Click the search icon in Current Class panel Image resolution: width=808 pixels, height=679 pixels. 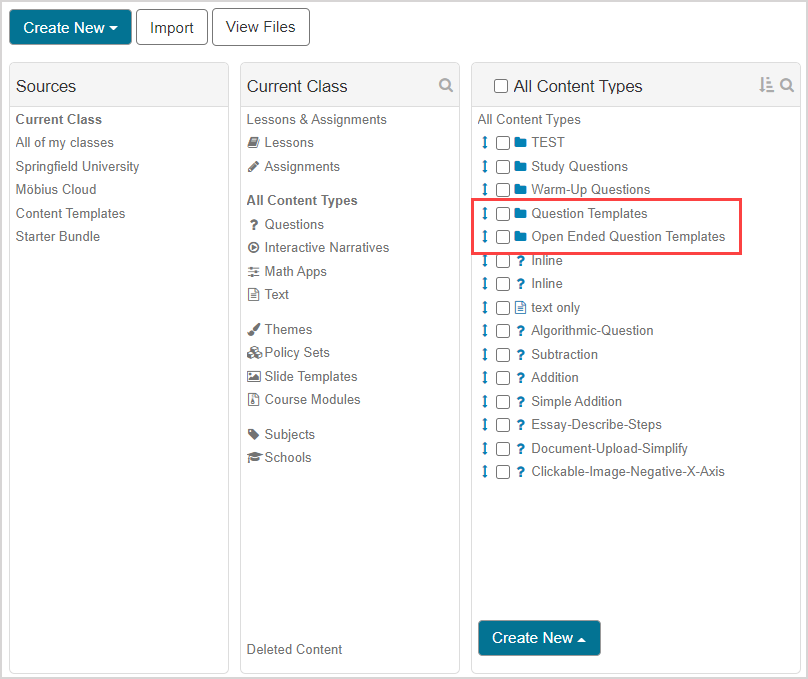(446, 85)
